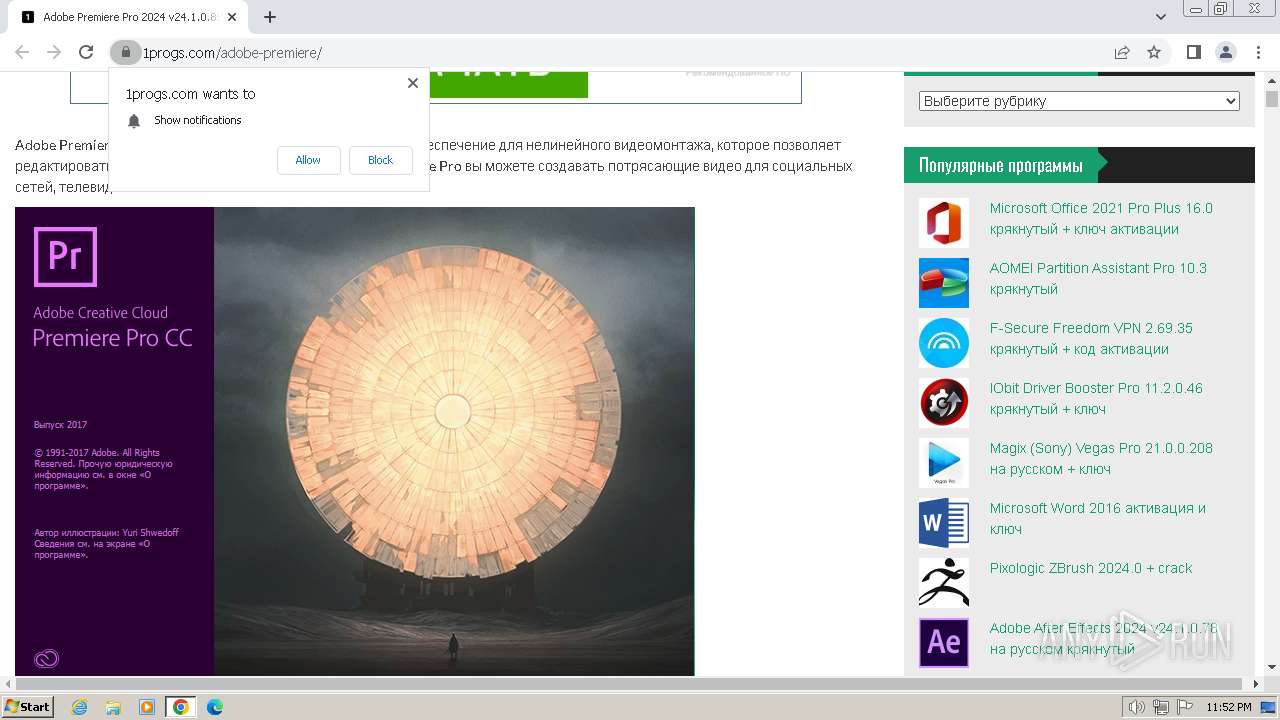Open the Windows Start menu
Viewport: 1280px width, 720px height.
pos(27,706)
